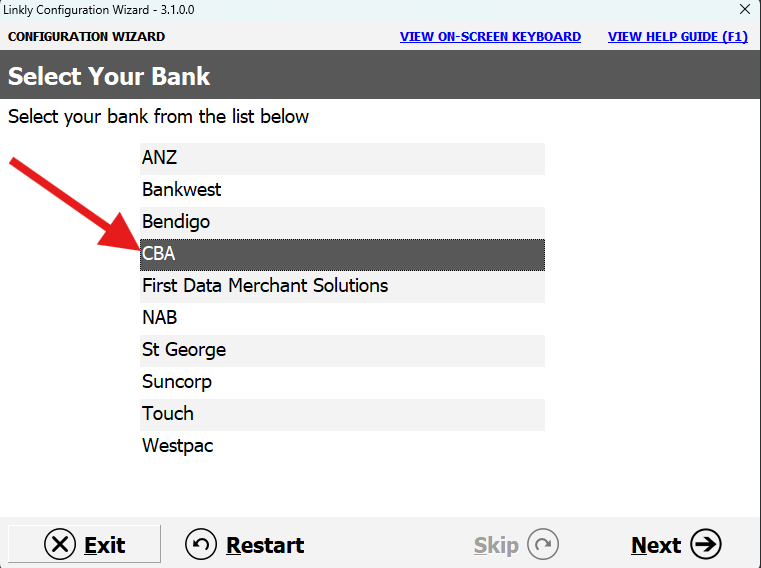761x568 pixels.
Task: Select Bankwest from the bank list
Action: pos(342,190)
